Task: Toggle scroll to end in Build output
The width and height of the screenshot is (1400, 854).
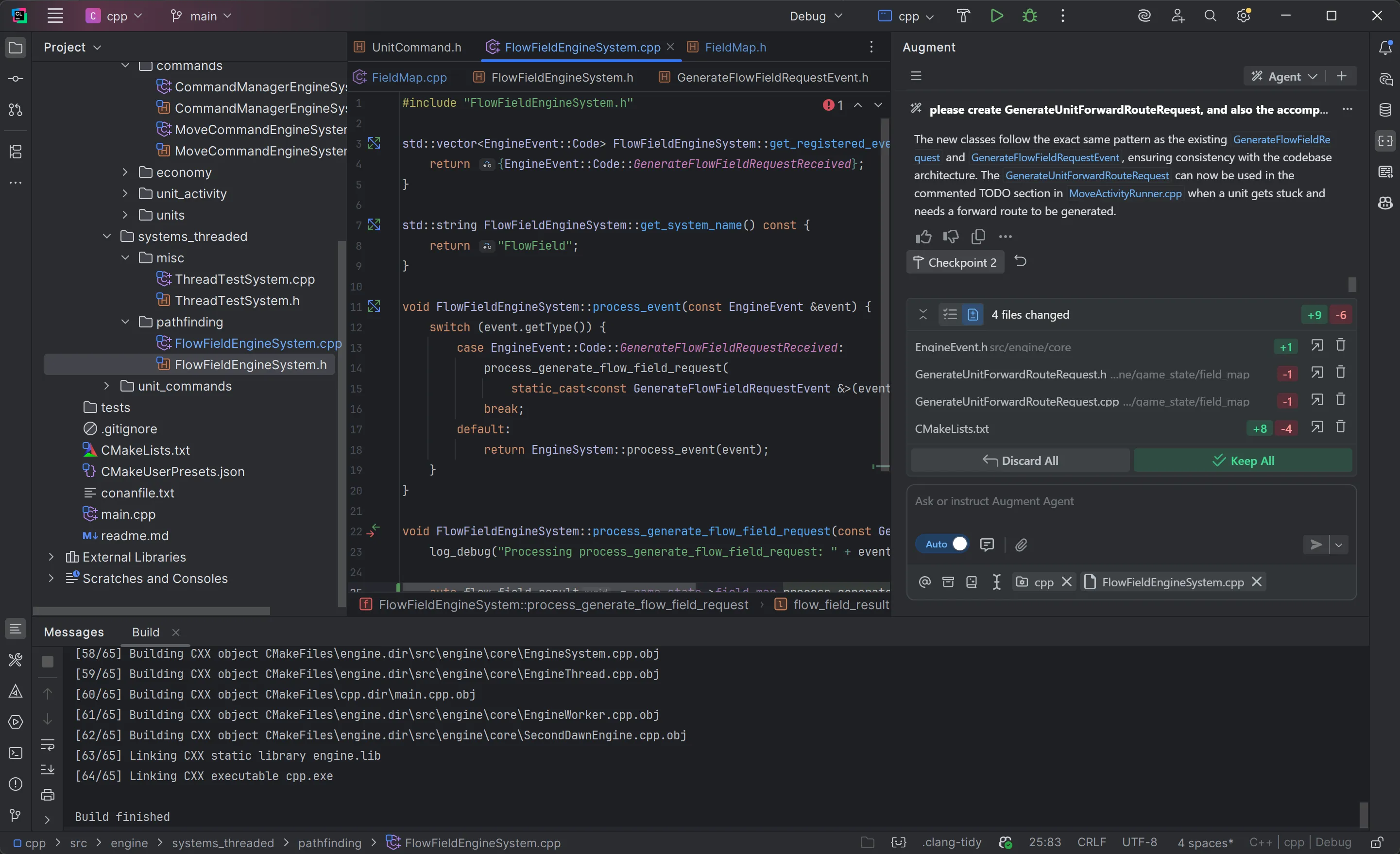Action: click(48, 769)
